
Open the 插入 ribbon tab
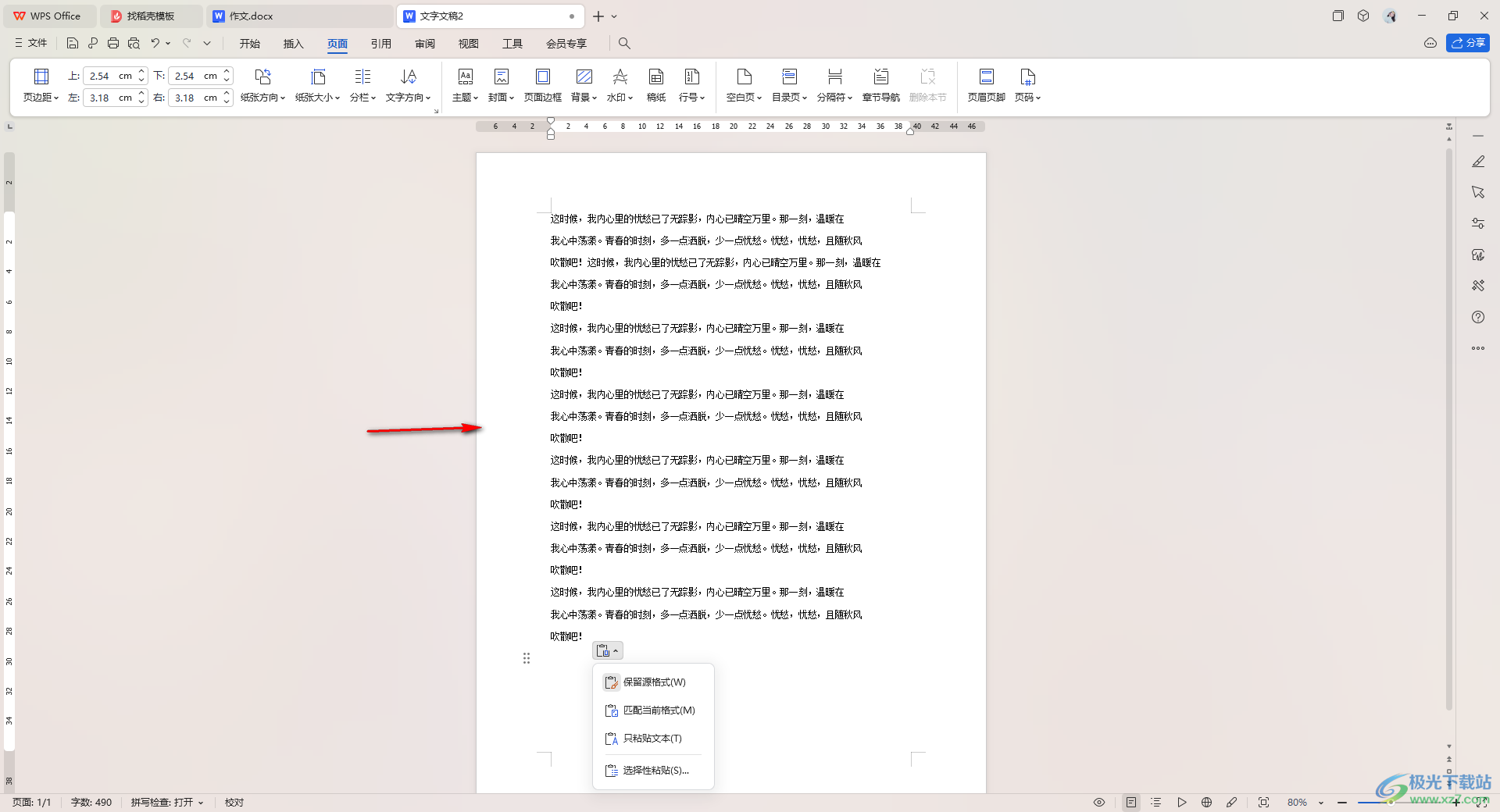click(294, 44)
